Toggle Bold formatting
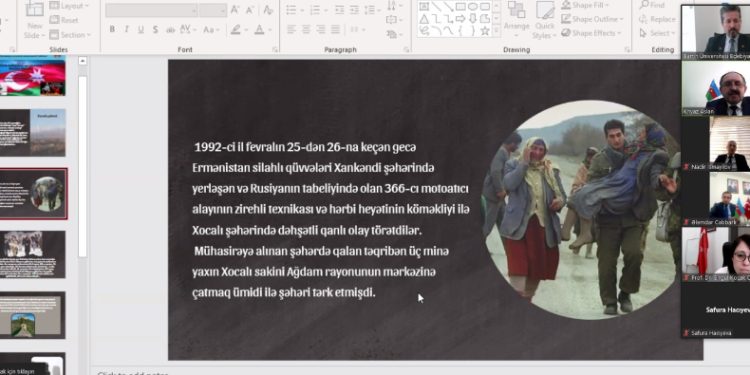 pos(112,30)
